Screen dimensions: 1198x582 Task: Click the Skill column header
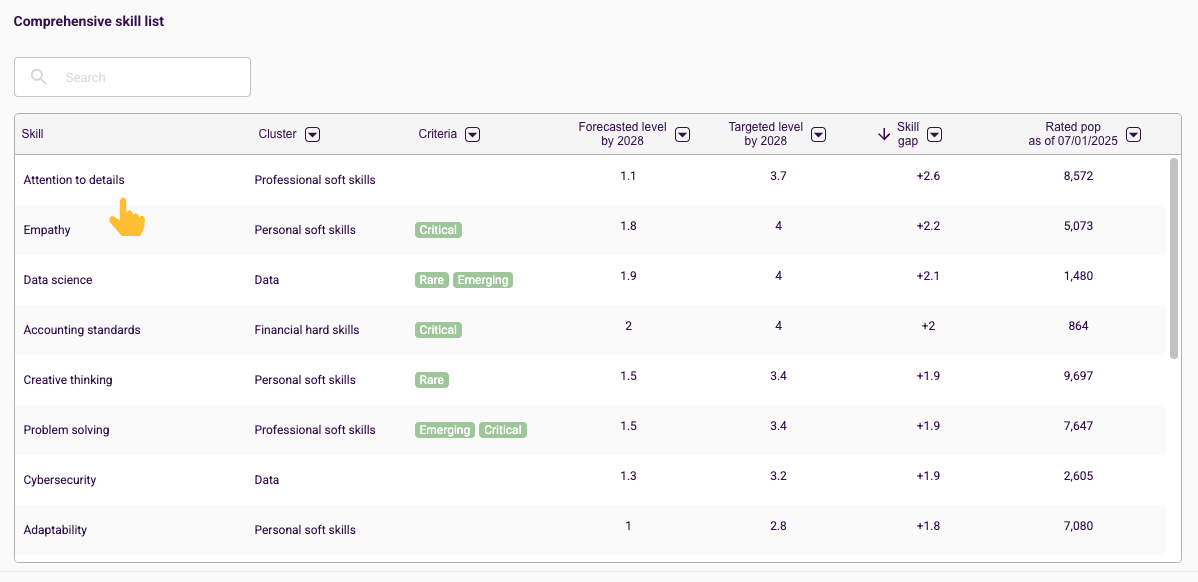33,134
